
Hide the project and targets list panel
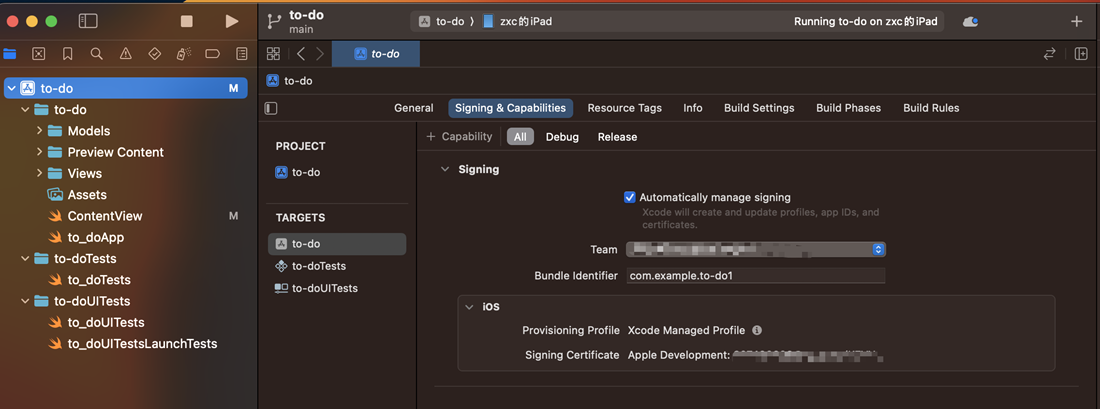tap(271, 108)
